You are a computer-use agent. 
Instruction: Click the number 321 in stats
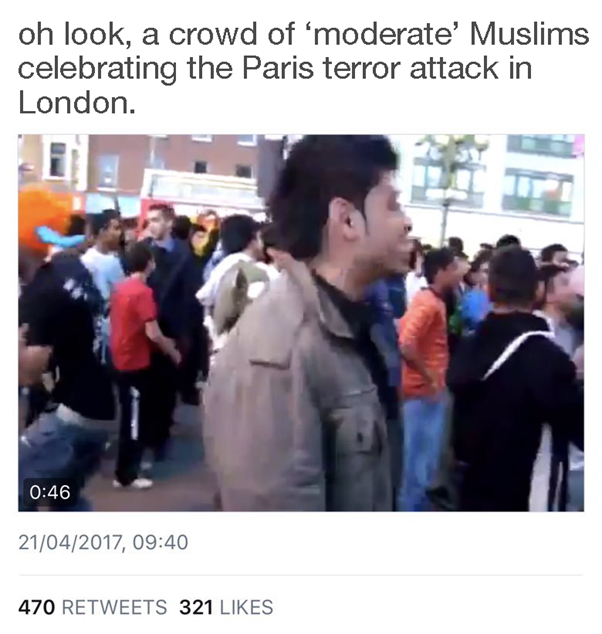click(x=196, y=607)
